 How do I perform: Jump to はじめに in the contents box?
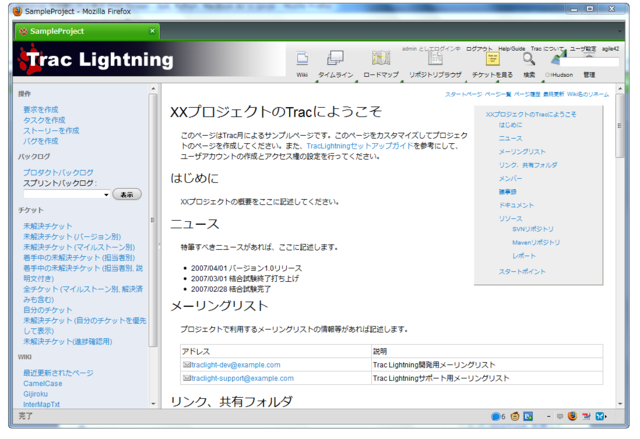click(x=510, y=125)
